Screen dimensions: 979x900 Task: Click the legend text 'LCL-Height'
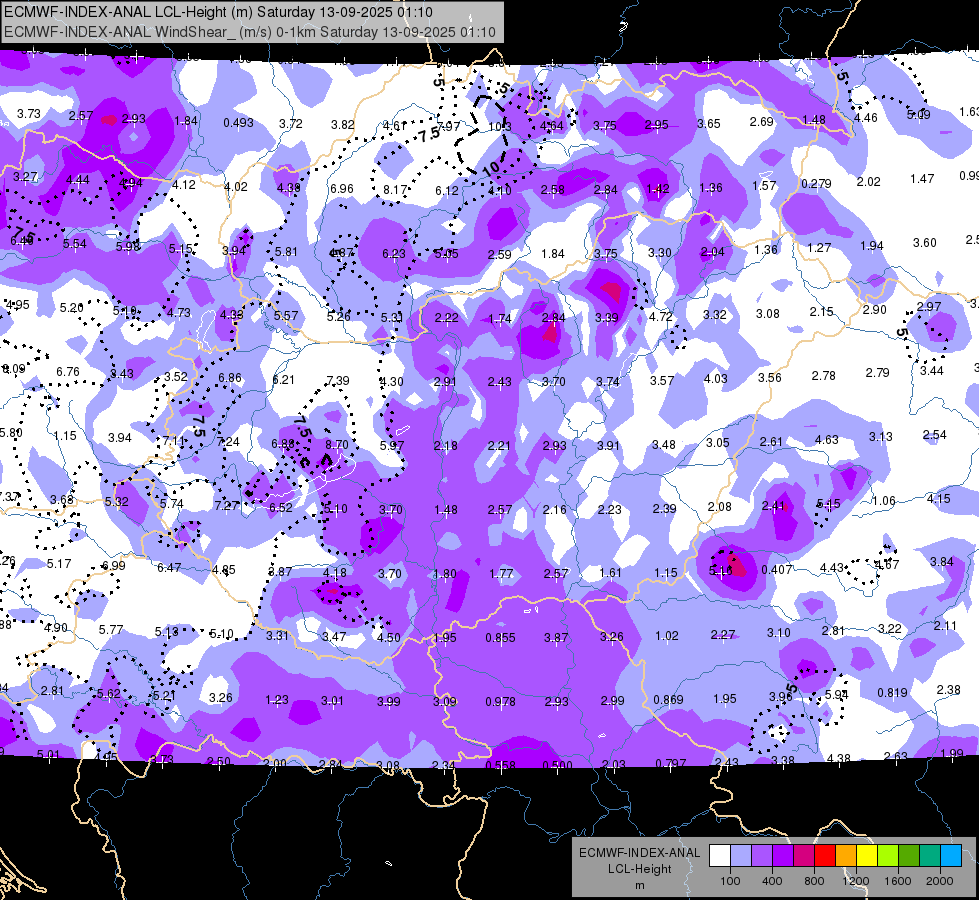click(x=639, y=869)
